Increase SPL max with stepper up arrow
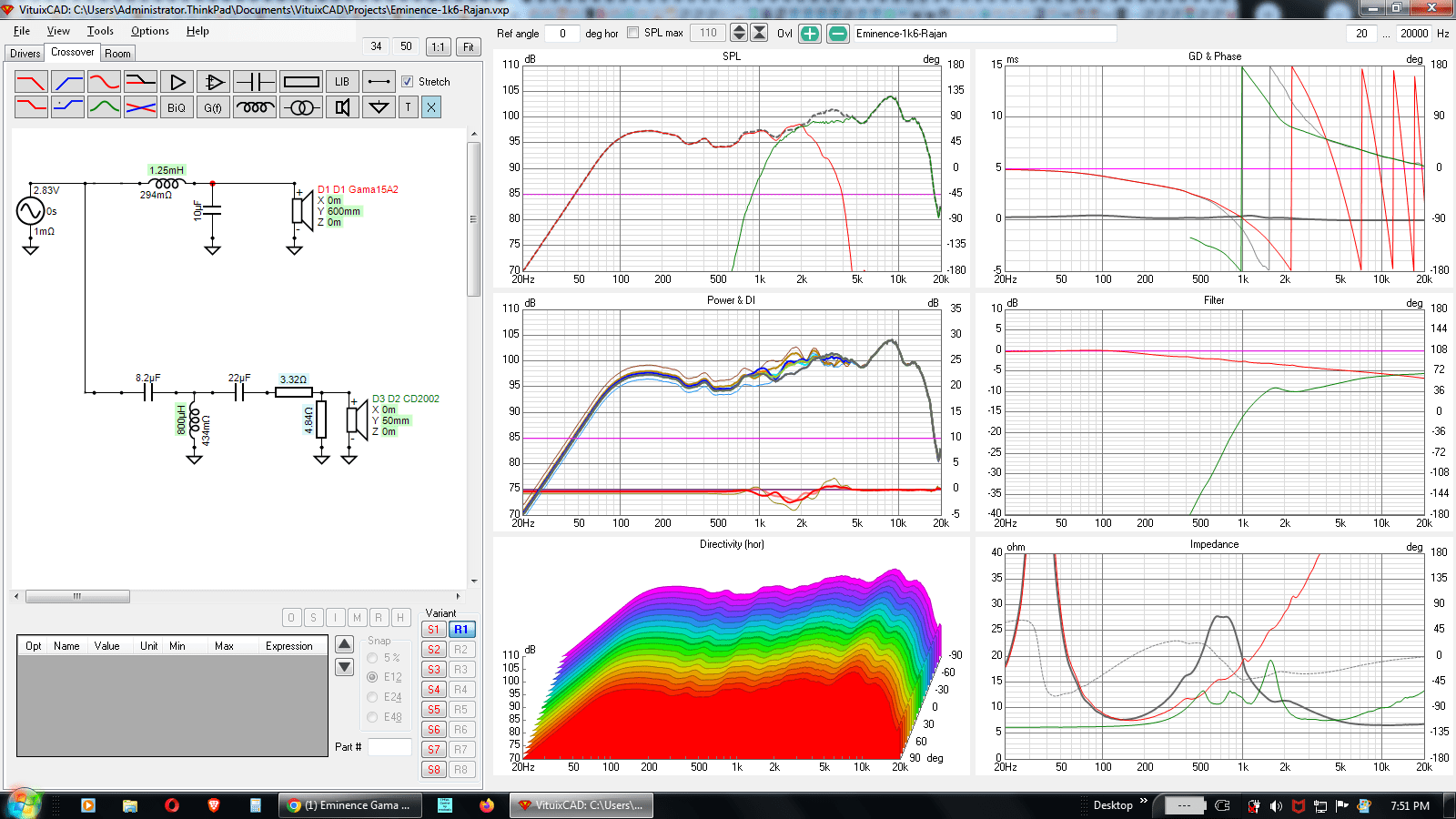 (739, 28)
